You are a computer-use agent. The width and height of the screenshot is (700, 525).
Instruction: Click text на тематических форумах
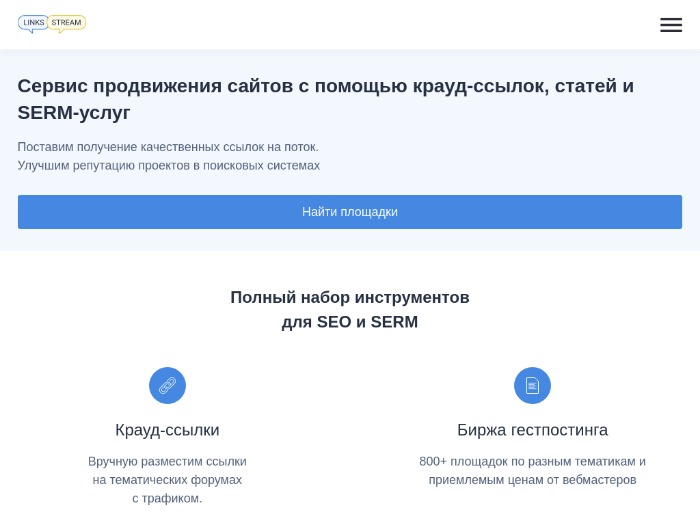click(x=167, y=480)
